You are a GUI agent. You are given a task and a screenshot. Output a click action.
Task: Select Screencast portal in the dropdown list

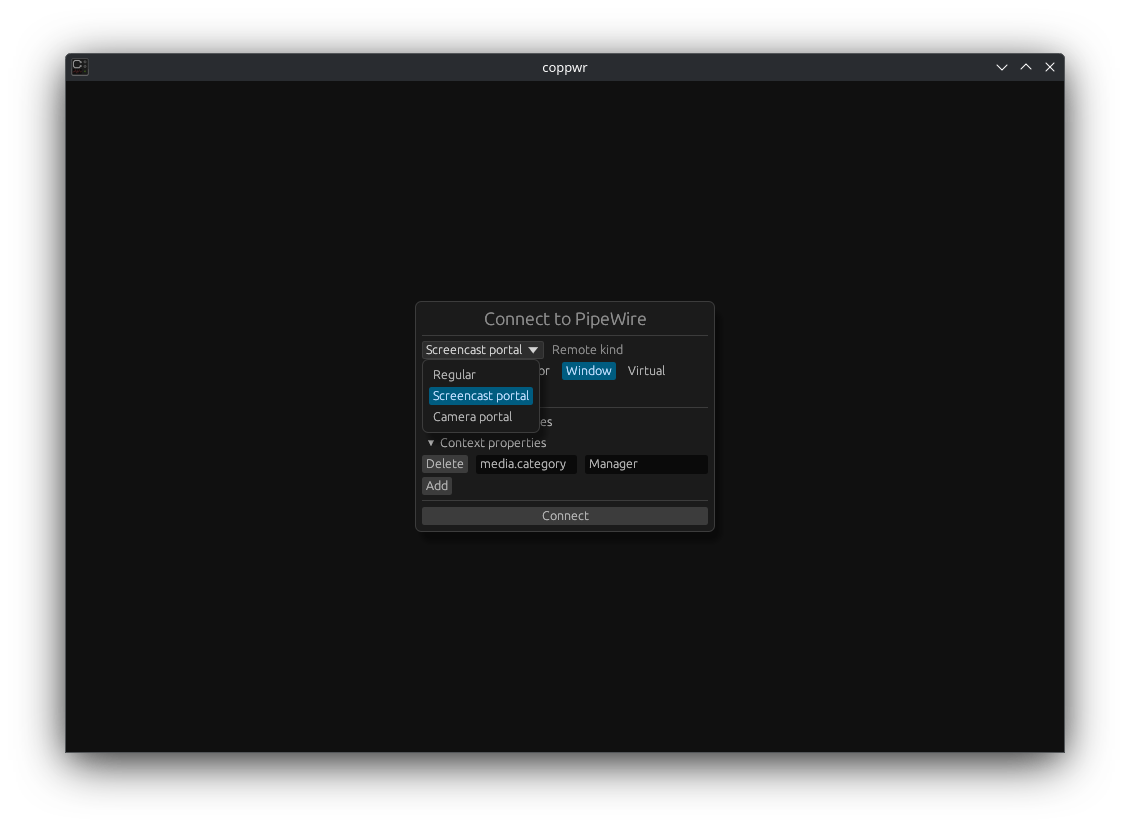481,396
